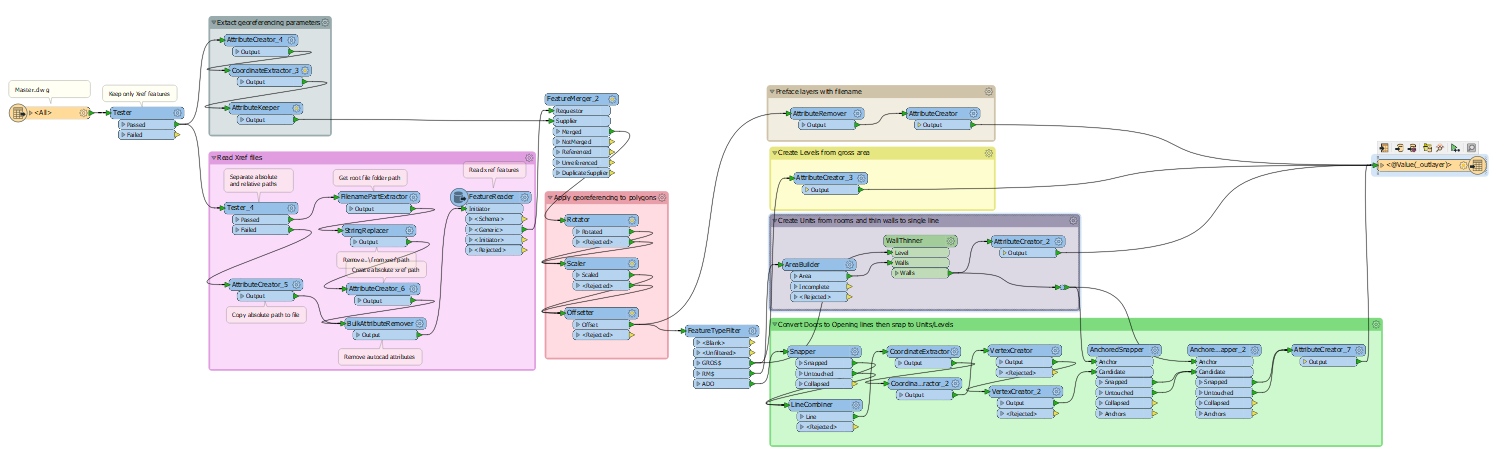Collapse Preface layers with filename bookmark

click(x=773, y=91)
